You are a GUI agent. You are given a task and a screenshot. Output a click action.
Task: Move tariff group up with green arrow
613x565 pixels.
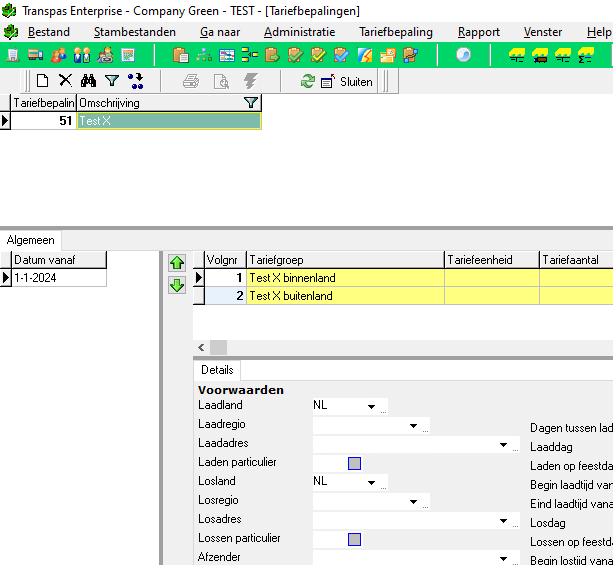pos(177,263)
